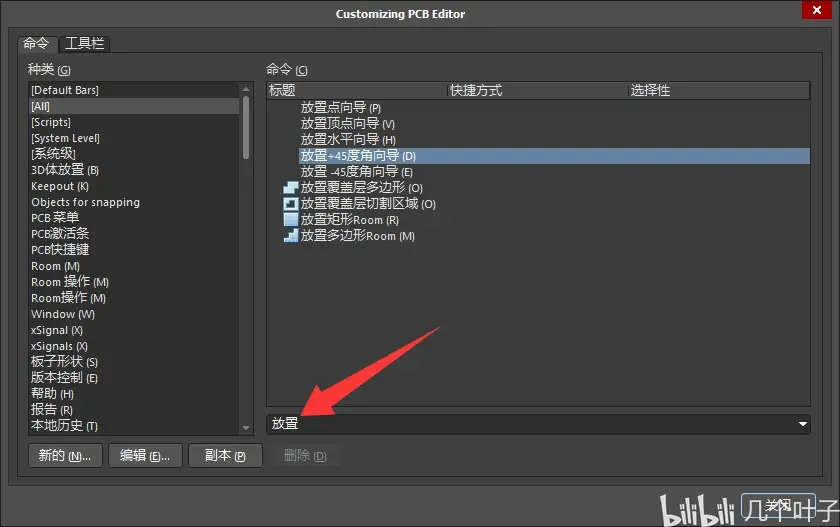Select the 命令 tab
840x527 pixels.
coord(36,43)
